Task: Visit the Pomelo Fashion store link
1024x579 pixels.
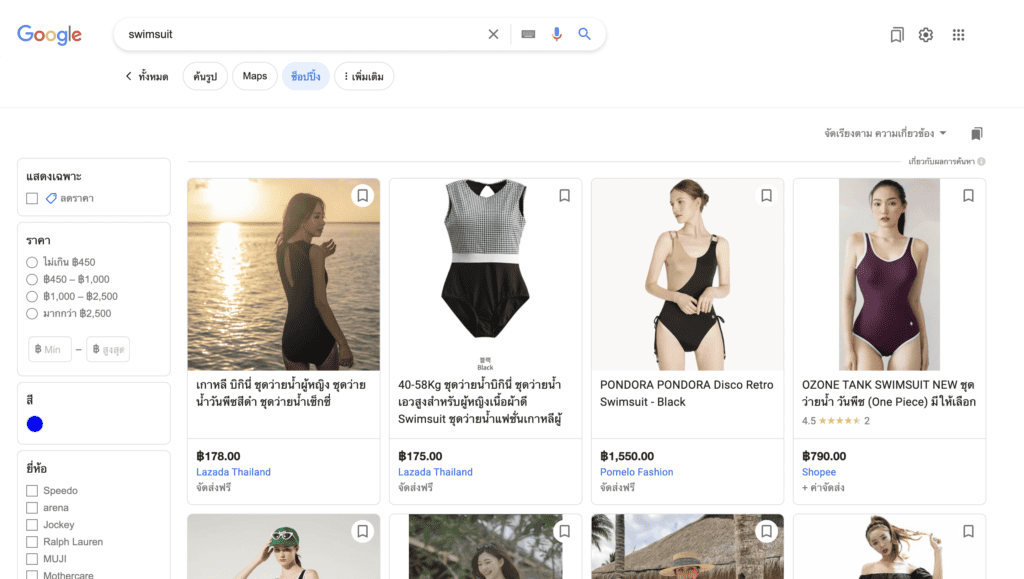Action: tap(637, 472)
